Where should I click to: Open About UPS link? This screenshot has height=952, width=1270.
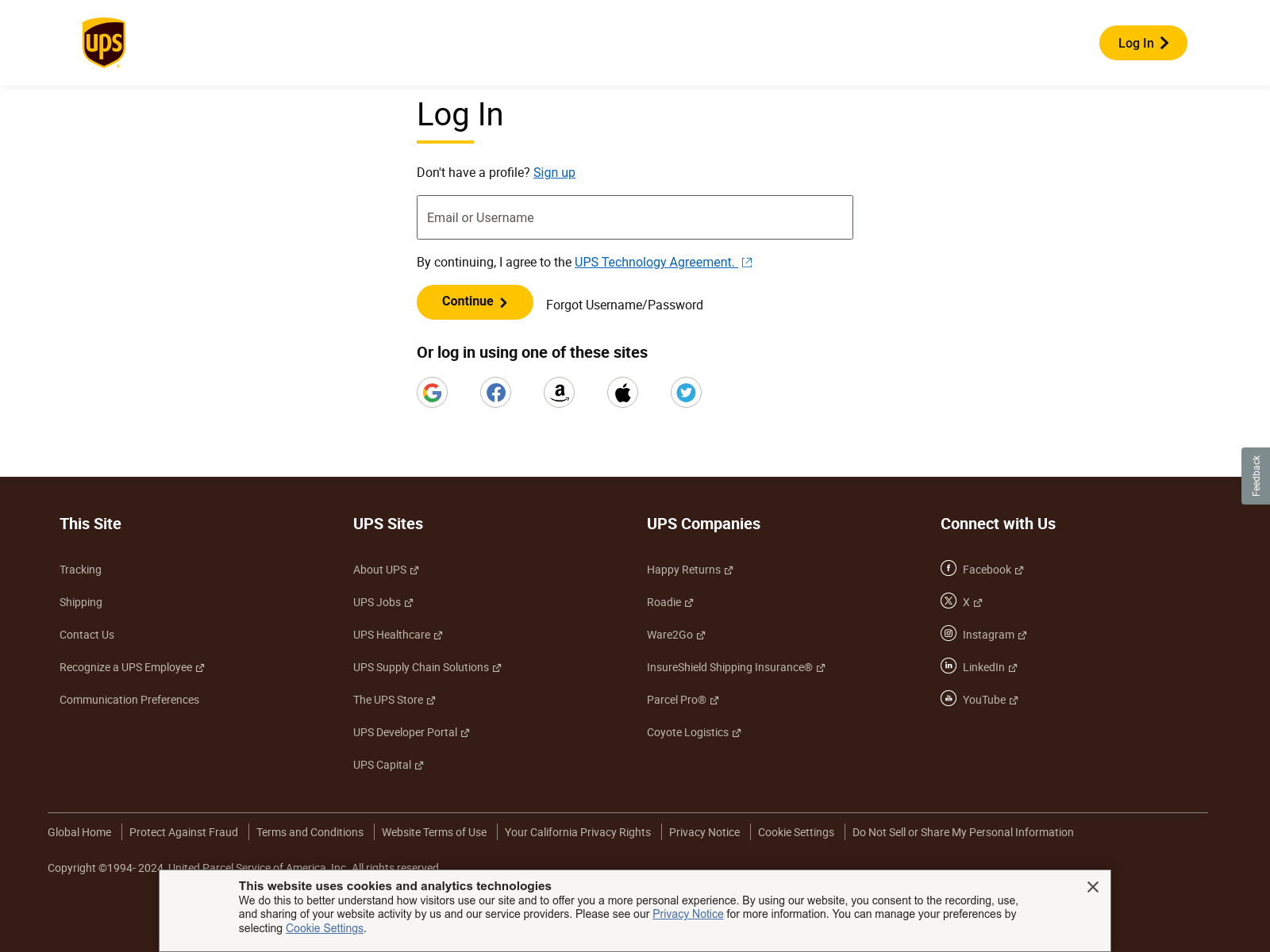[386, 570]
